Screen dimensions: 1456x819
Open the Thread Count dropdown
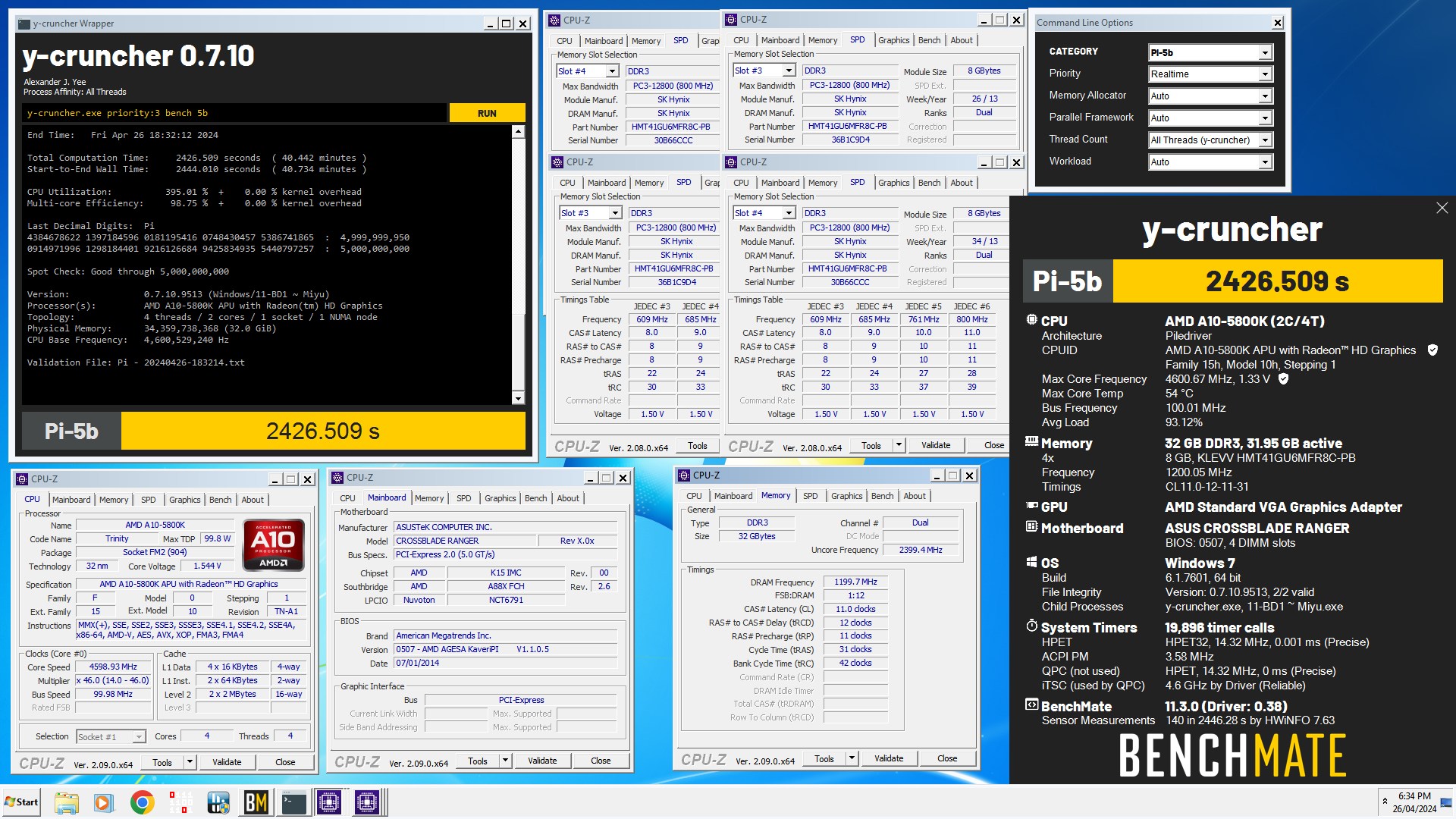coord(1210,140)
